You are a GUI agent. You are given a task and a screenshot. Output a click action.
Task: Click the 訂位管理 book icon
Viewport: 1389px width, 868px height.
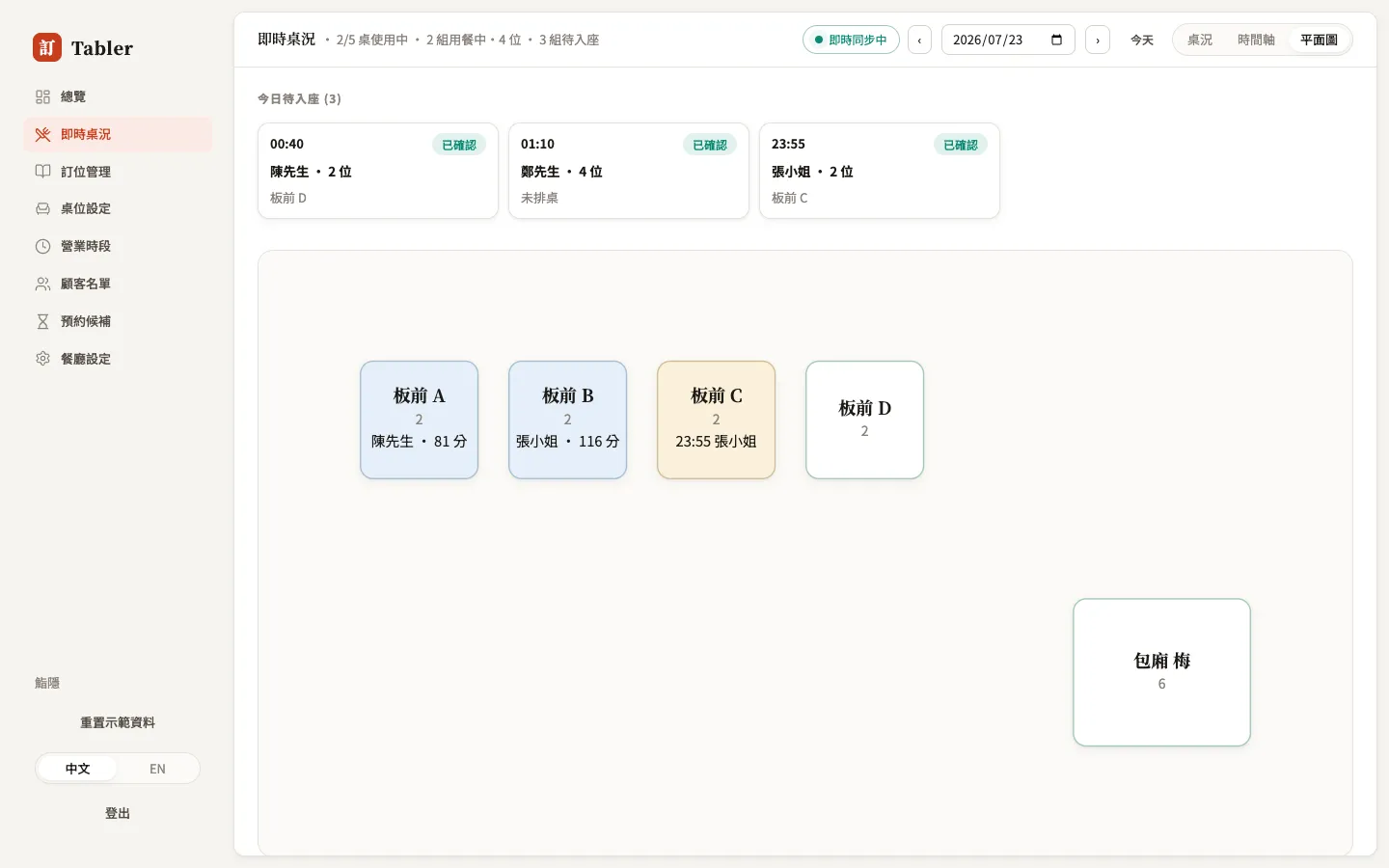42,172
